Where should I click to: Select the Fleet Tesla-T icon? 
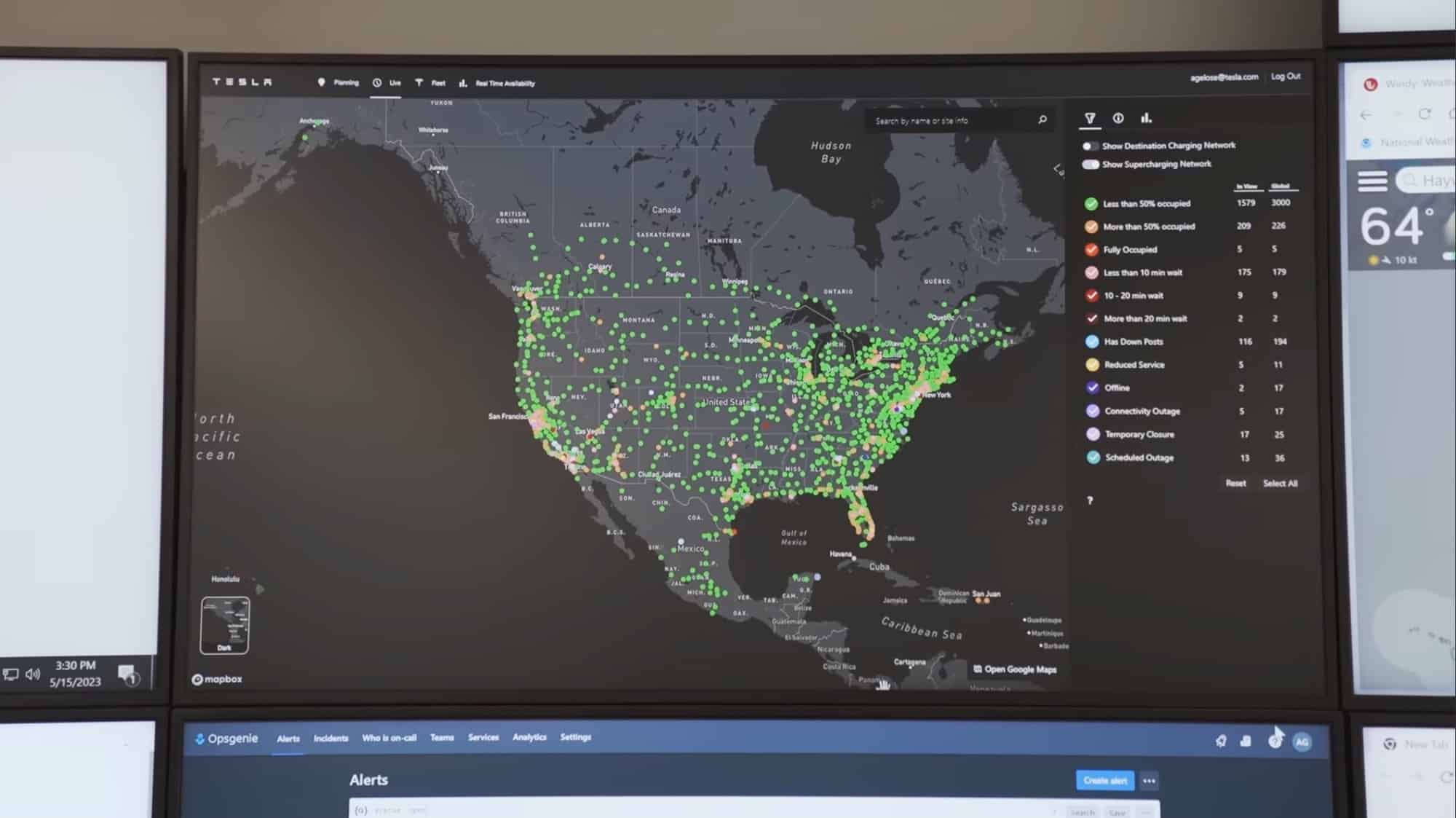pyautogui.click(x=419, y=82)
